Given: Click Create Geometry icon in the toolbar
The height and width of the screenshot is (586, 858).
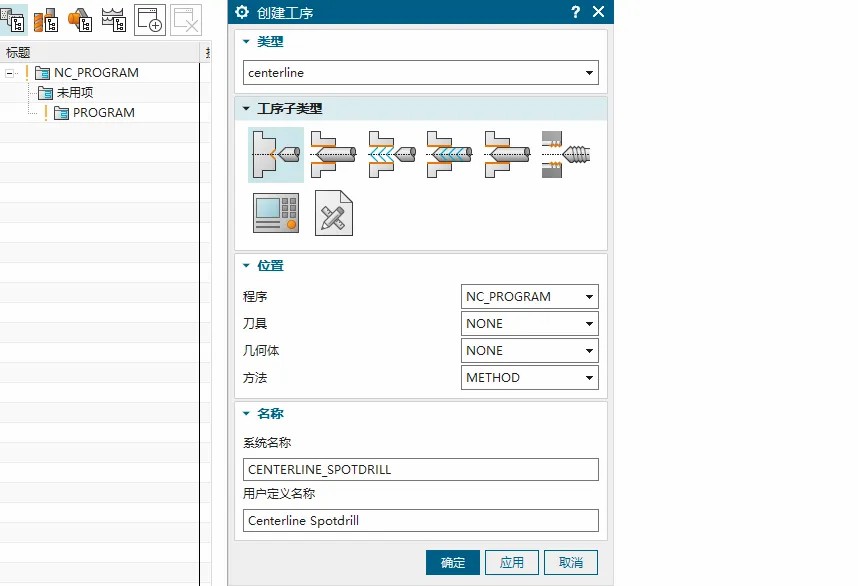Looking at the screenshot, I should (x=80, y=20).
